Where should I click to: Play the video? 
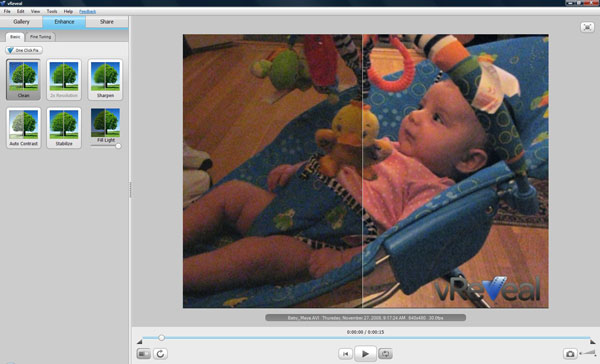pos(365,354)
